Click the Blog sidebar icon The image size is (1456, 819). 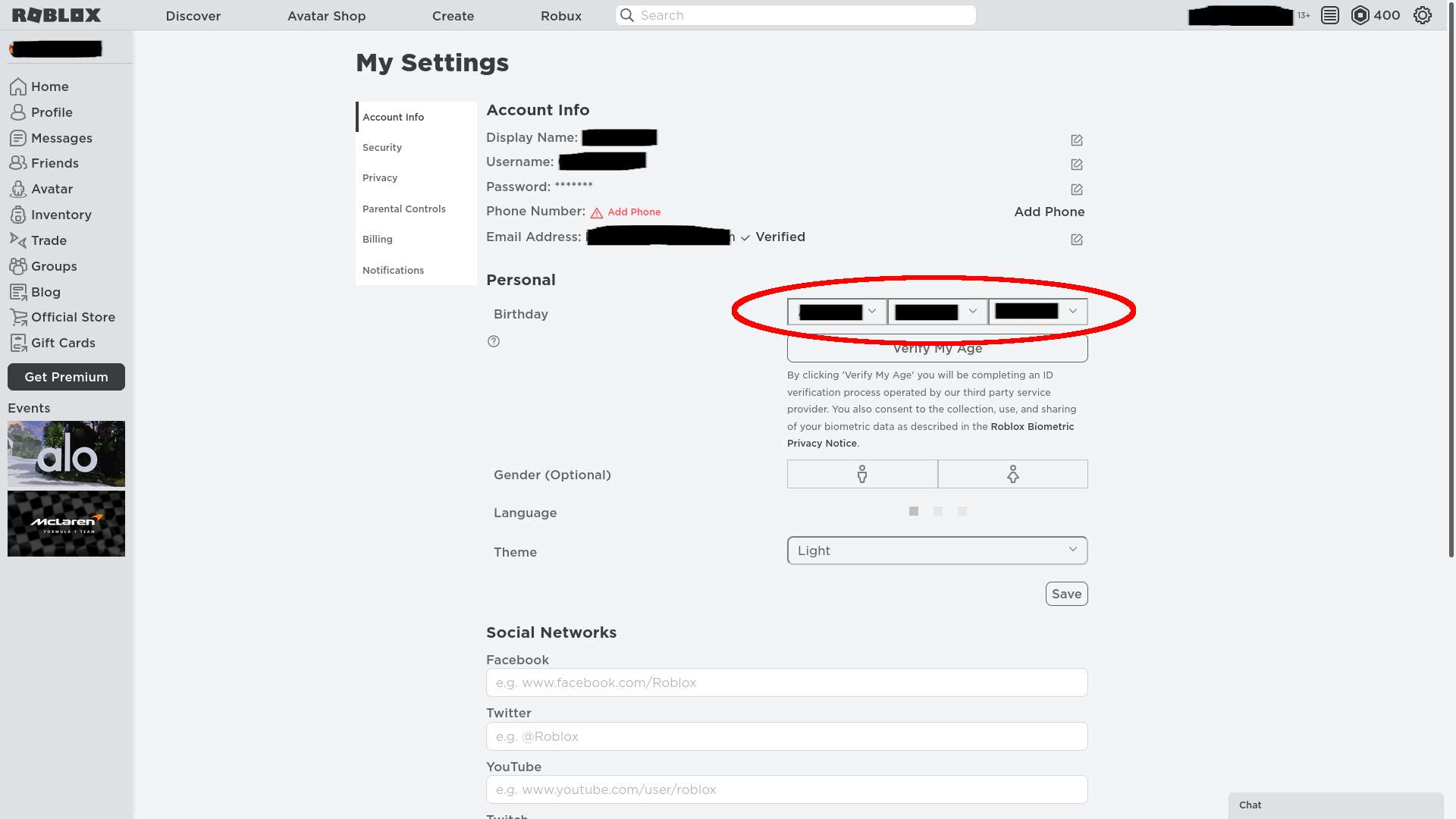tap(18, 292)
